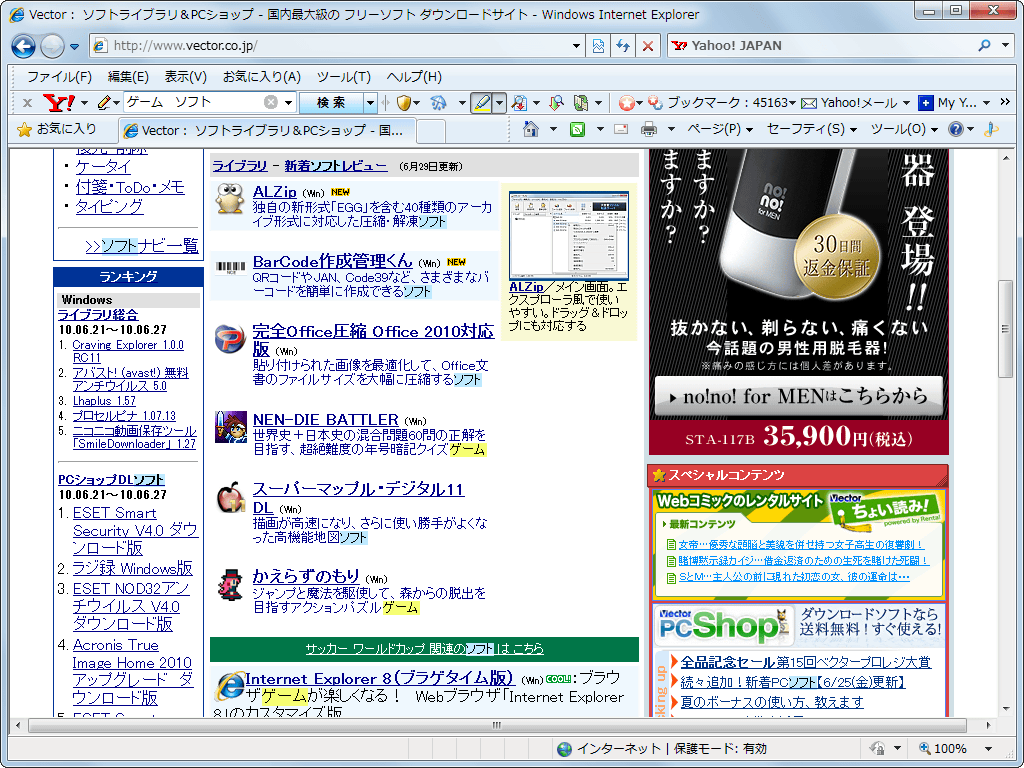Screen dimensions: 1024x768
Task: Open the ファイル(F) menu
Action: [59, 77]
